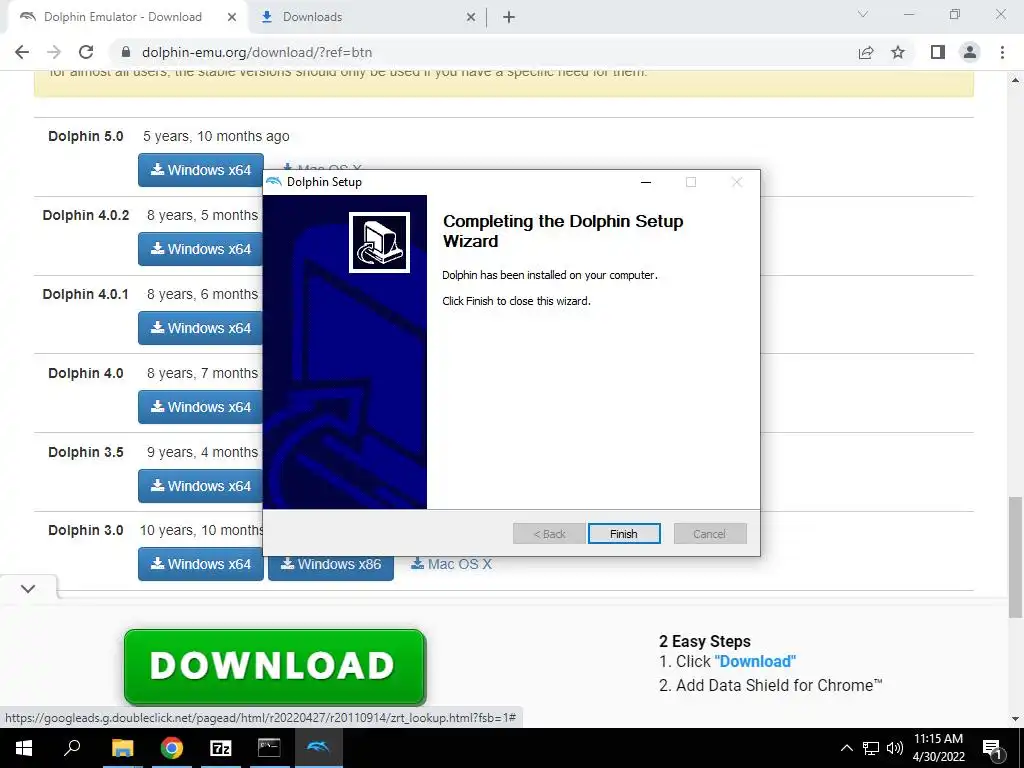Download Dolphin 4.0.2 Windows x64

(200, 249)
